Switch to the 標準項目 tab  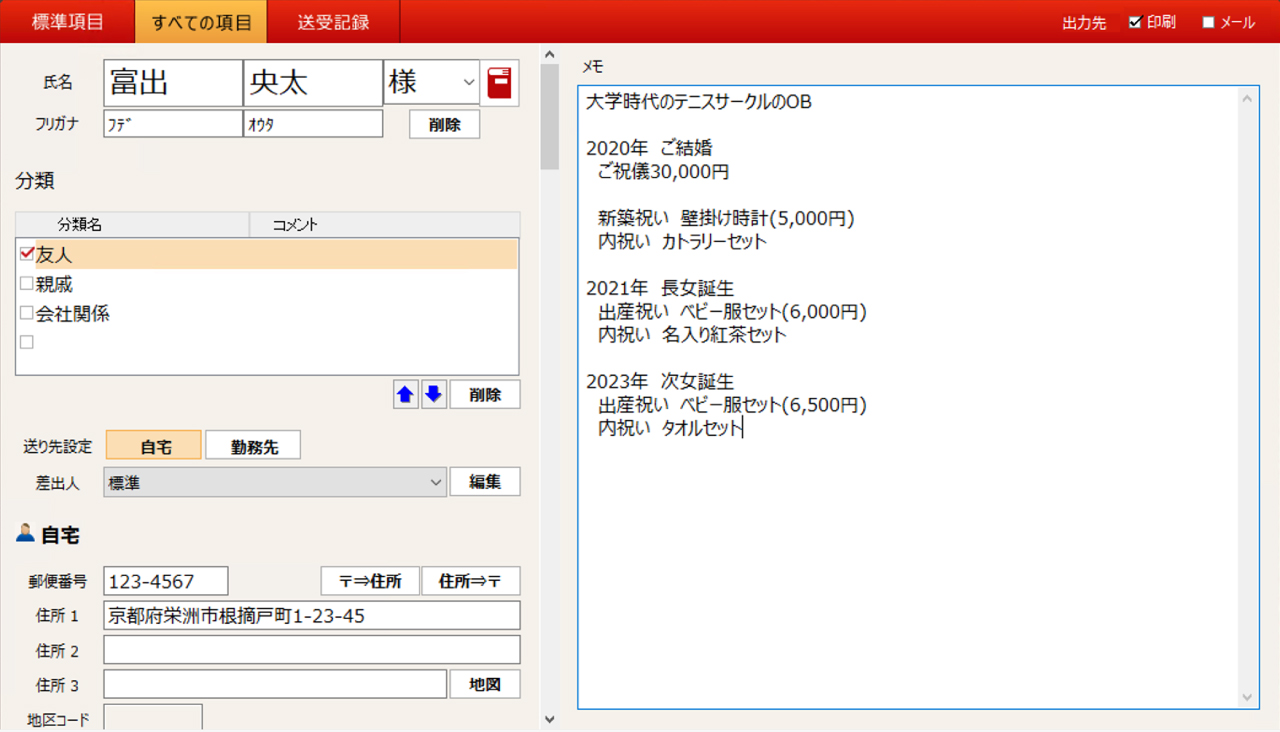[67, 22]
